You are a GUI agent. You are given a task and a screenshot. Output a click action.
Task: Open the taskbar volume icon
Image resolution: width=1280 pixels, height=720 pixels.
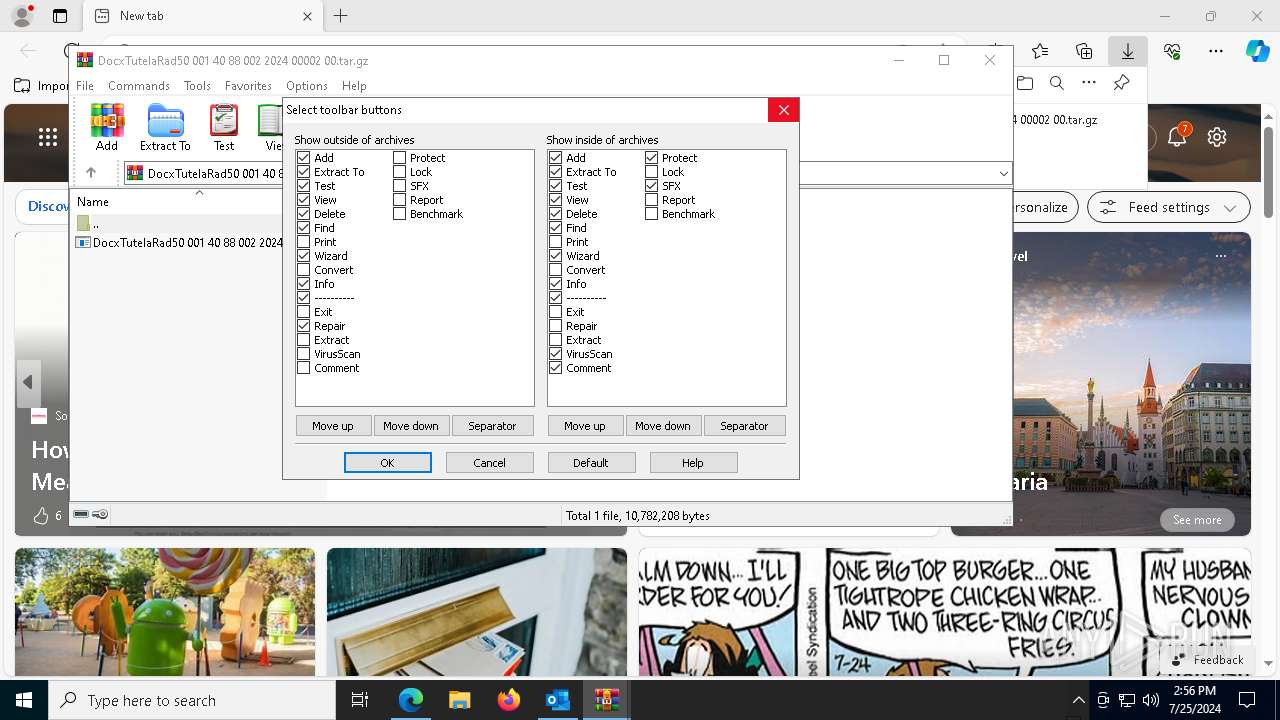point(1151,700)
